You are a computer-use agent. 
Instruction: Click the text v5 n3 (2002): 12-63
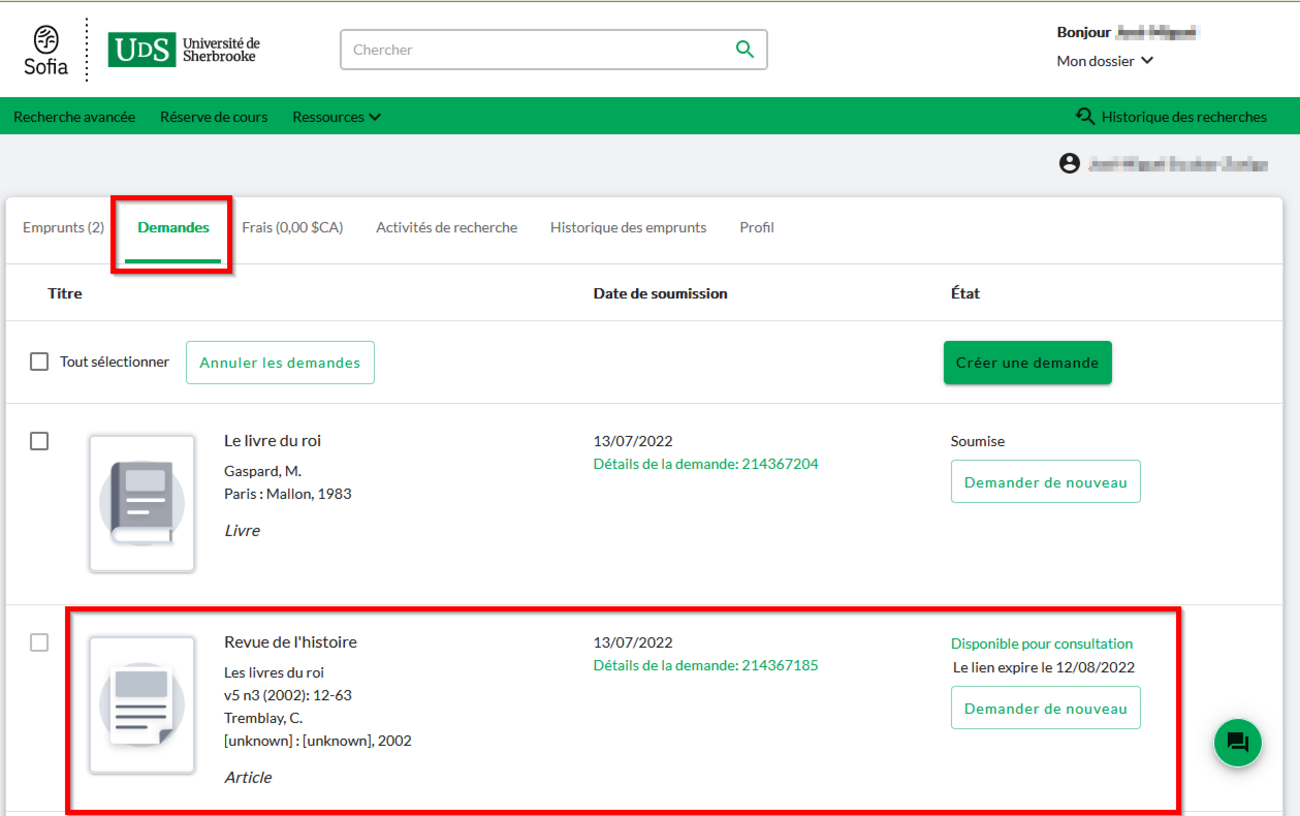[288, 695]
